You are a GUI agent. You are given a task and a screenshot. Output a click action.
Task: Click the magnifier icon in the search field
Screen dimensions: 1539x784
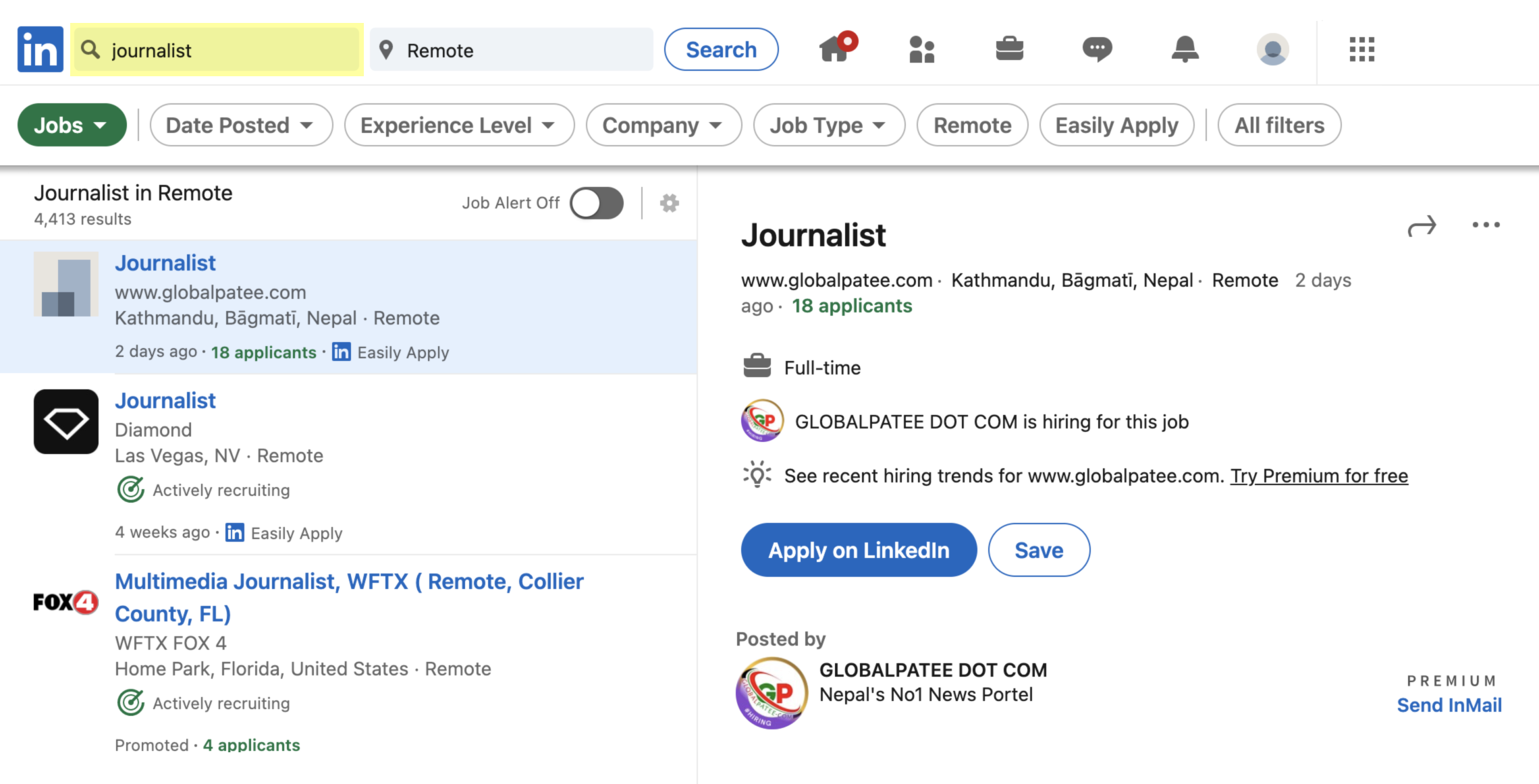pos(90,49)
